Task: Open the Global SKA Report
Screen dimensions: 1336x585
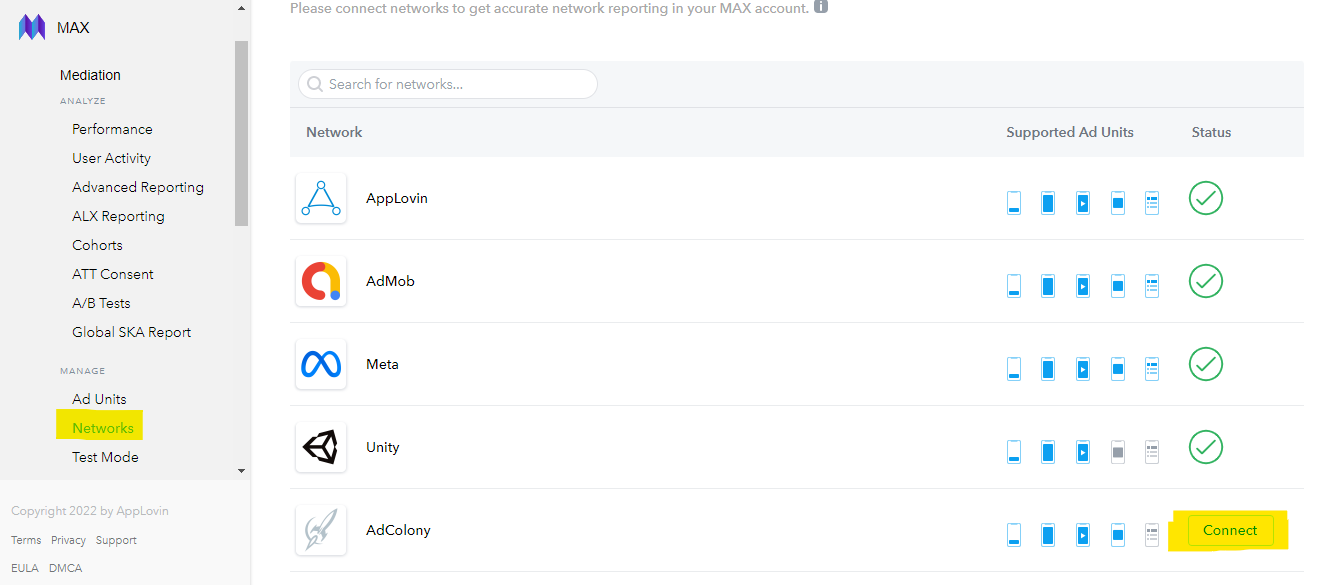Action: click(x=131, y=332)
